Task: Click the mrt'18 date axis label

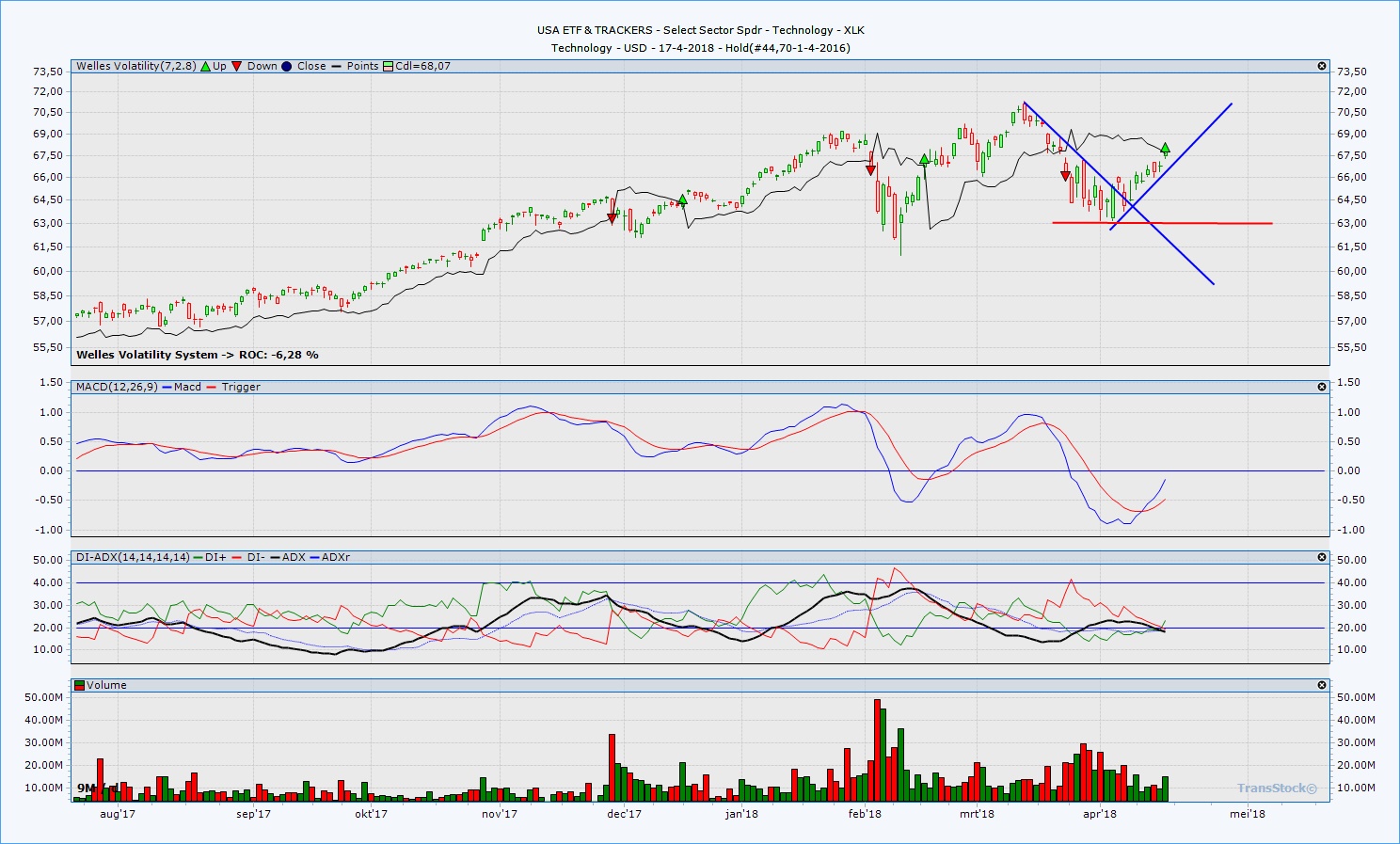Action: click(977, 813)
